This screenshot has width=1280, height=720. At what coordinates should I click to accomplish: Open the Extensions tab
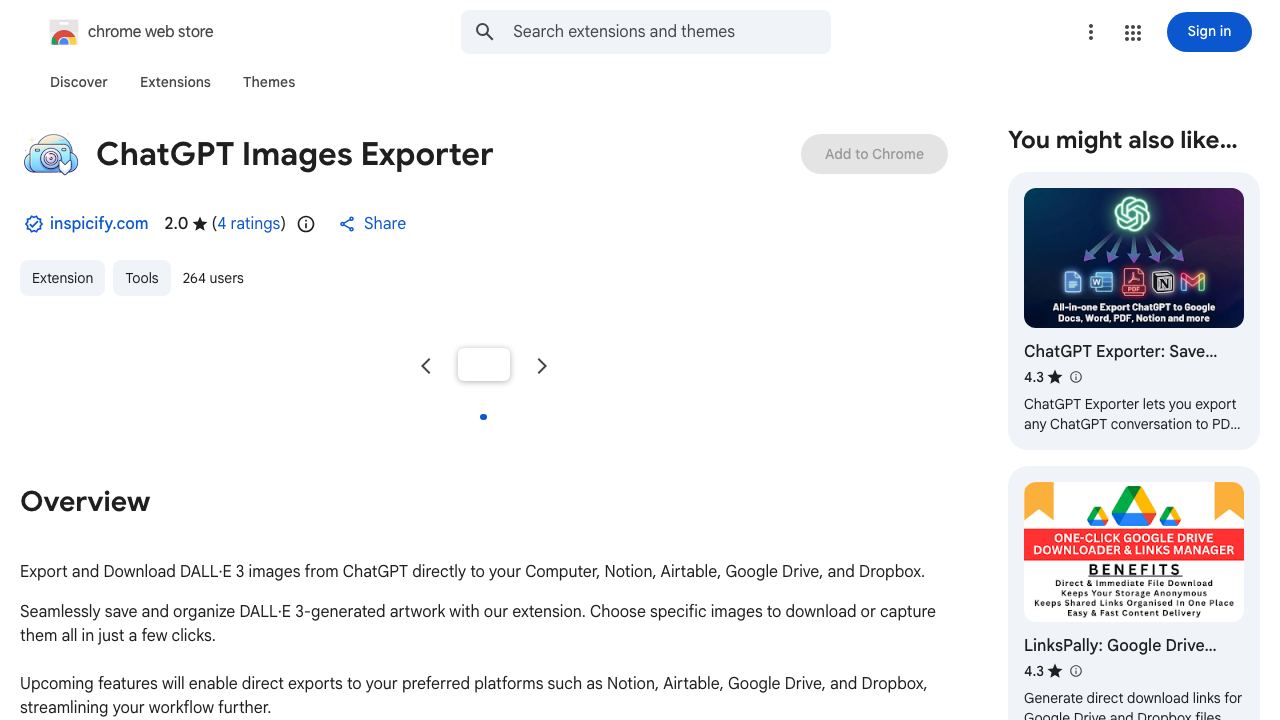[175, 82]
